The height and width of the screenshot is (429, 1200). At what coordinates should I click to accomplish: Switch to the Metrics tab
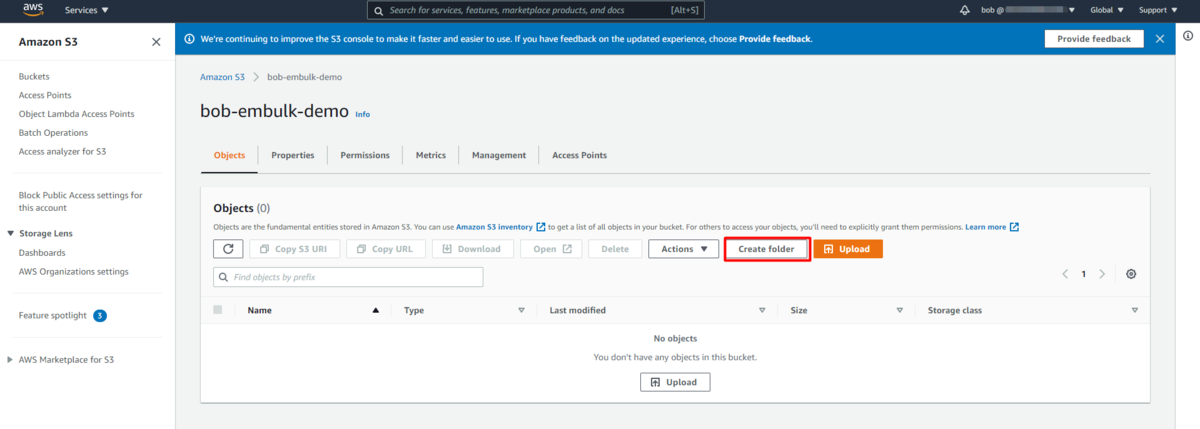tap(431, 155)
